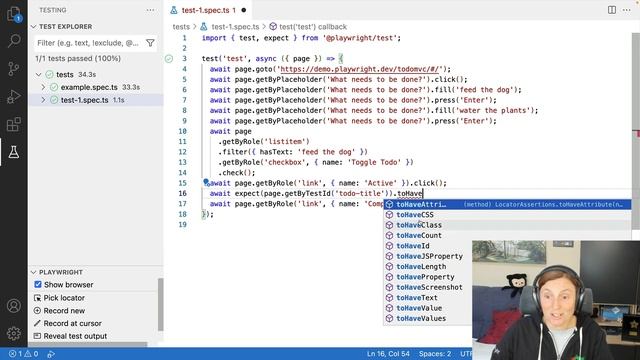
Task: Click the breakpoint dot on line 15
Action: [x=206, y=182]
